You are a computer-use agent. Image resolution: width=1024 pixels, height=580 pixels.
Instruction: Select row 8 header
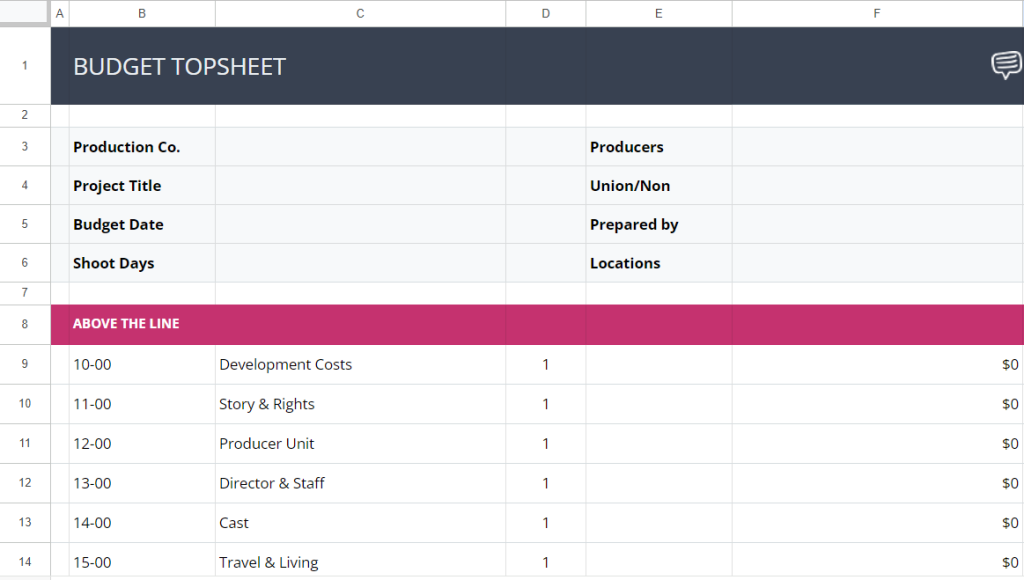point(25,324)
